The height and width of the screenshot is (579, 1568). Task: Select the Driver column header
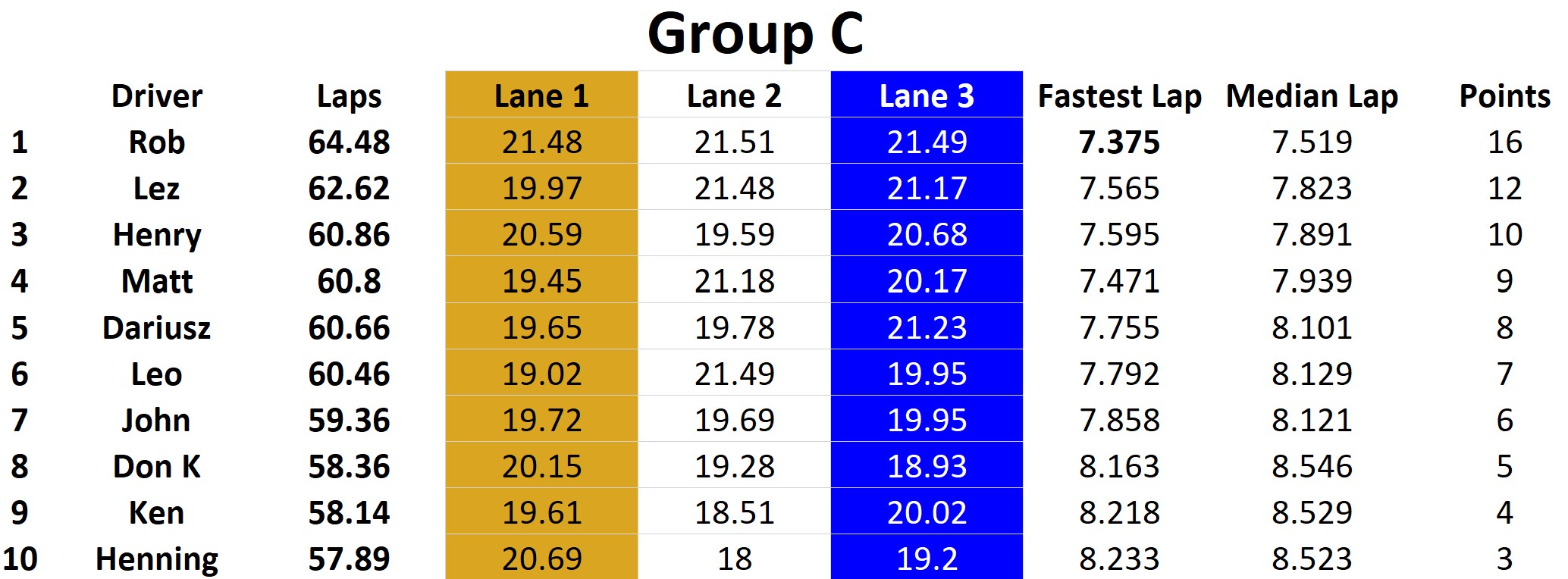coord(157,96)
